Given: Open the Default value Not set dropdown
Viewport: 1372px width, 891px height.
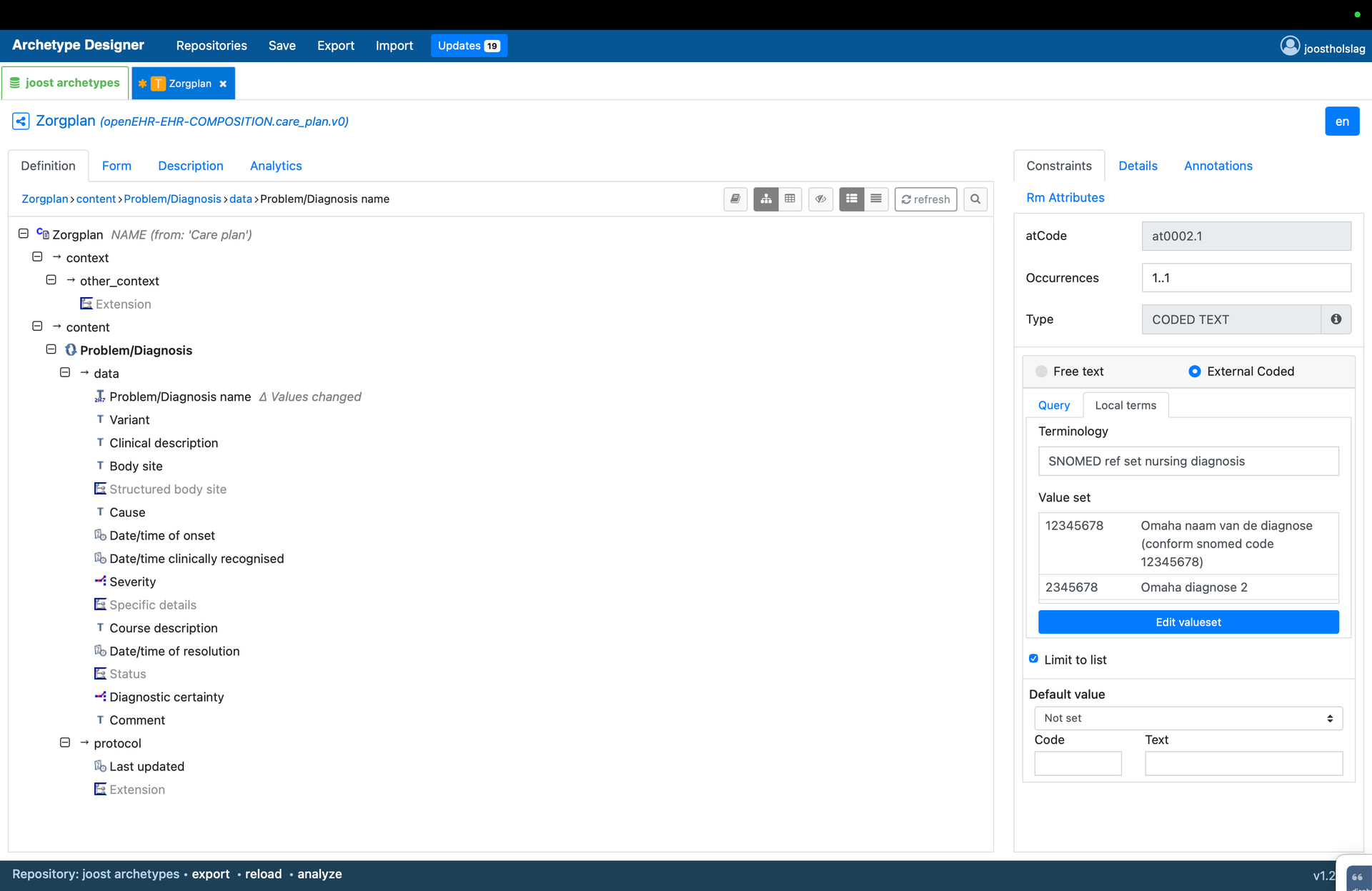Looking at the screenshot, I should point(1188,718).
